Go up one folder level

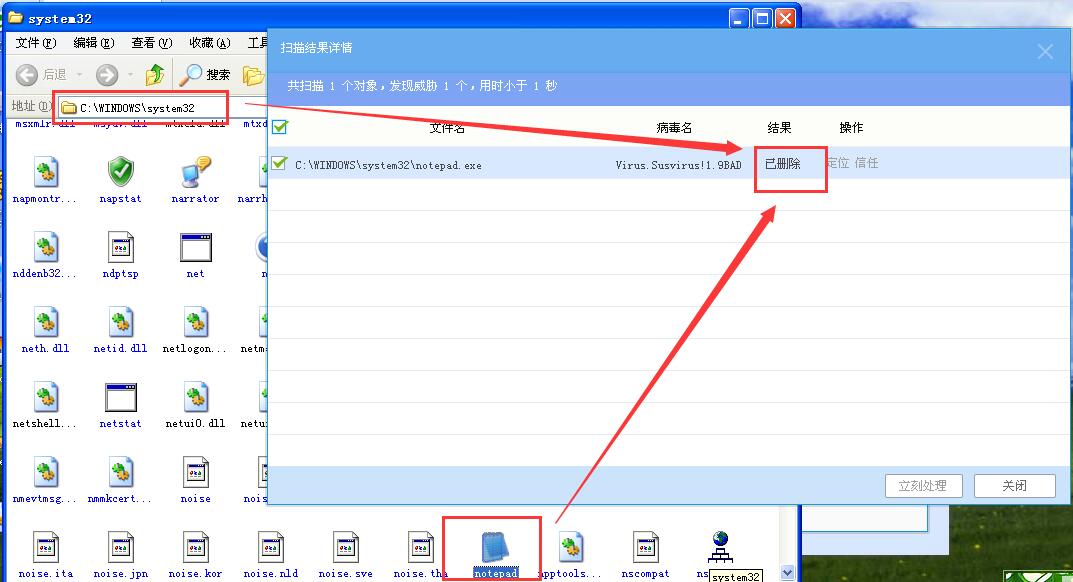[155, 74]
